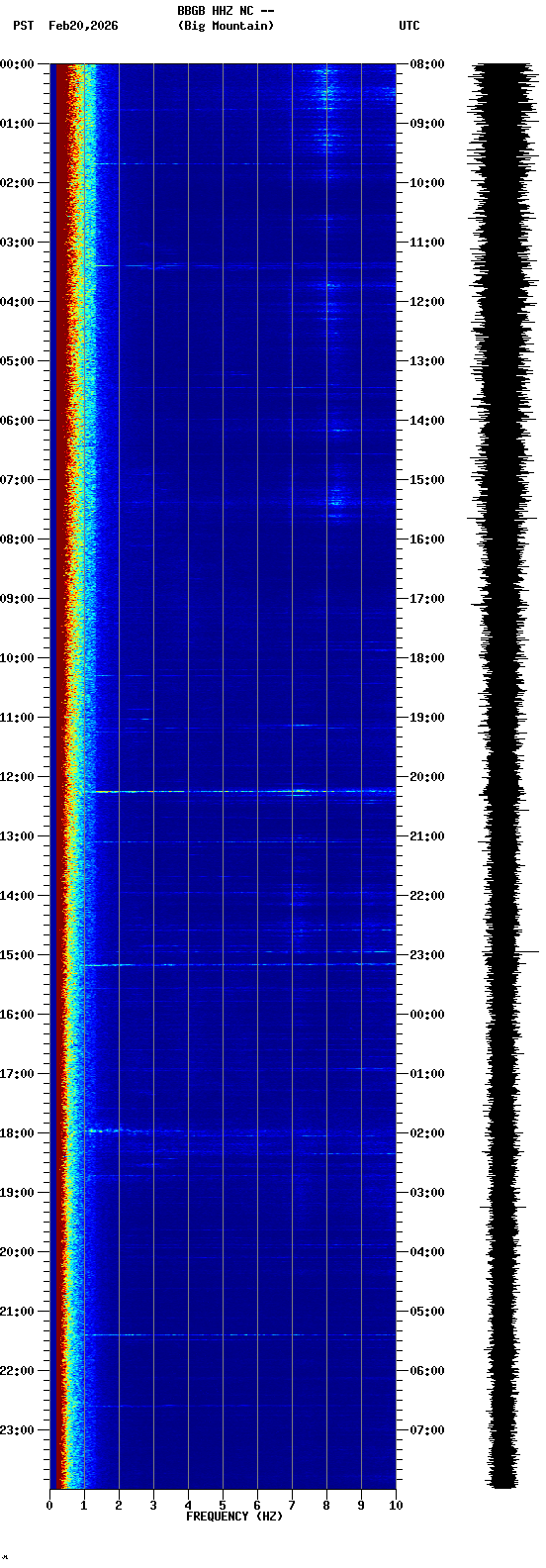This screenshot has height=1568, width=546.
Task: Click the PST 17:00 time label
Action: [18, 1074]
